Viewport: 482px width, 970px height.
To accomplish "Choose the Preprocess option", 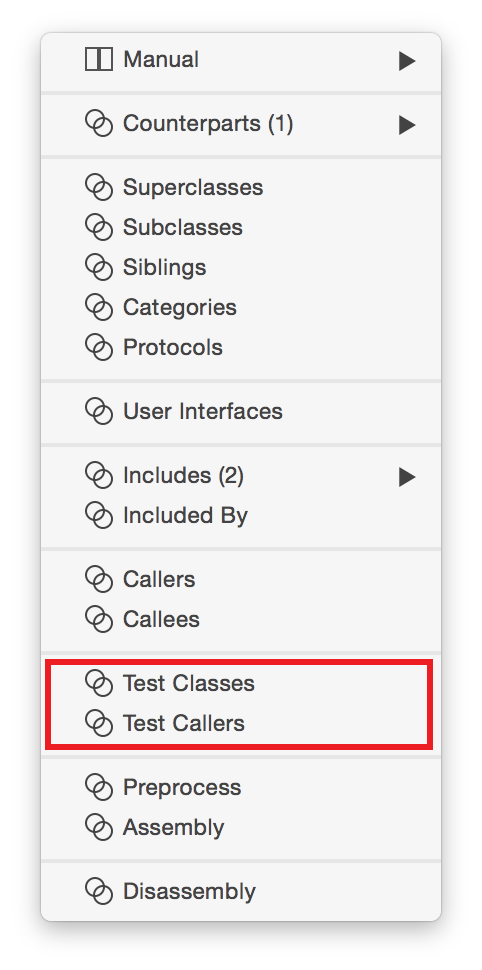I will tap(241, 788).
